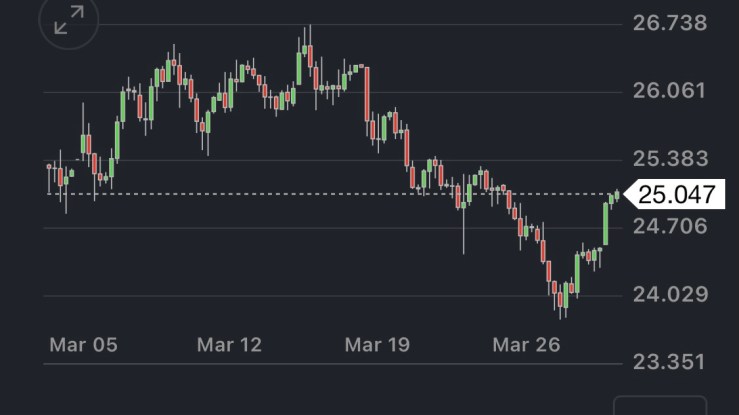The width and height of the screenshot is (739, 415).
Task: Select the 26.061 price level label
Action: point(670,91)
